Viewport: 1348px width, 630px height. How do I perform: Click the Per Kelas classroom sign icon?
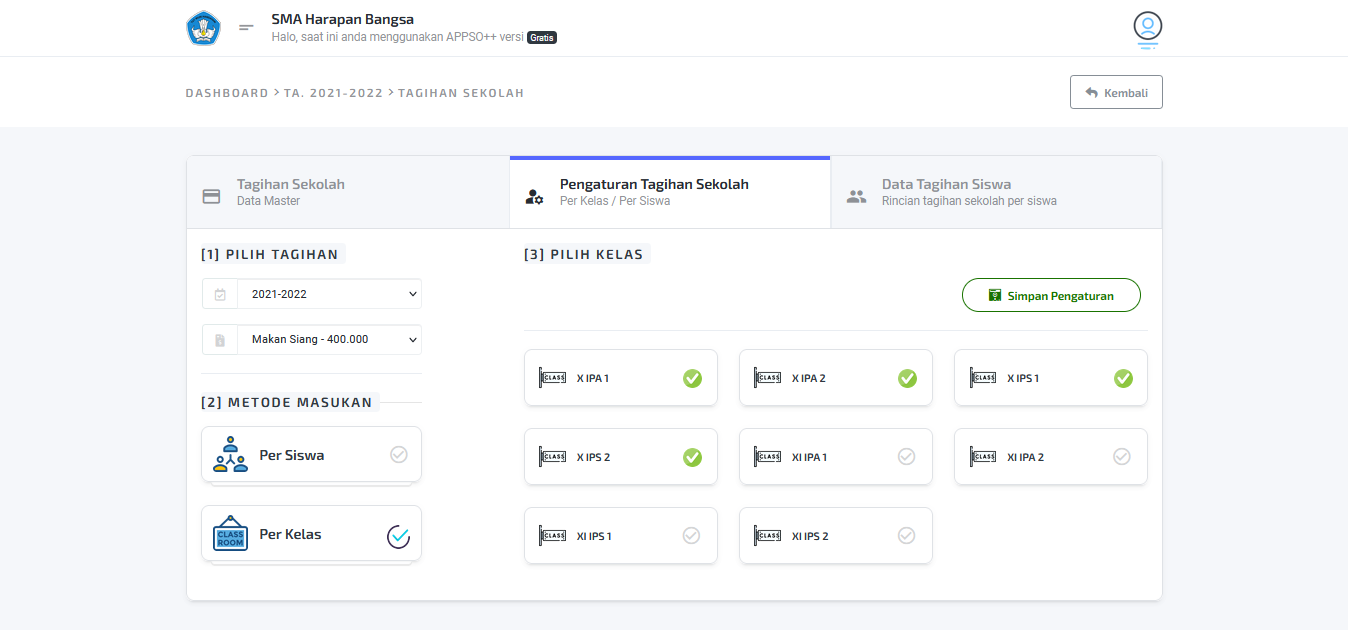pyautogui.click(x=230, y=534)
